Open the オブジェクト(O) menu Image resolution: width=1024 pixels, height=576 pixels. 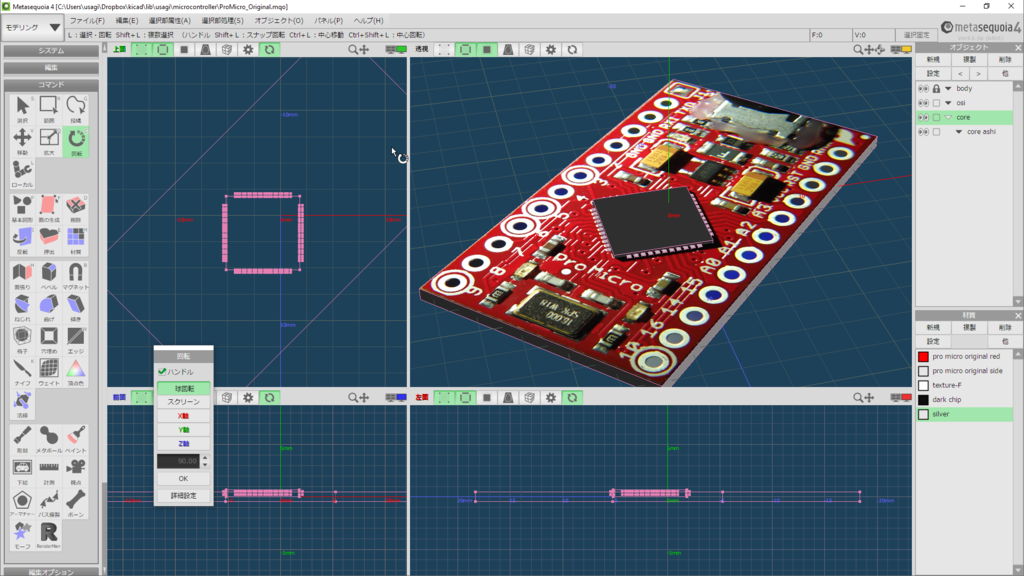[x=279, y=20]
